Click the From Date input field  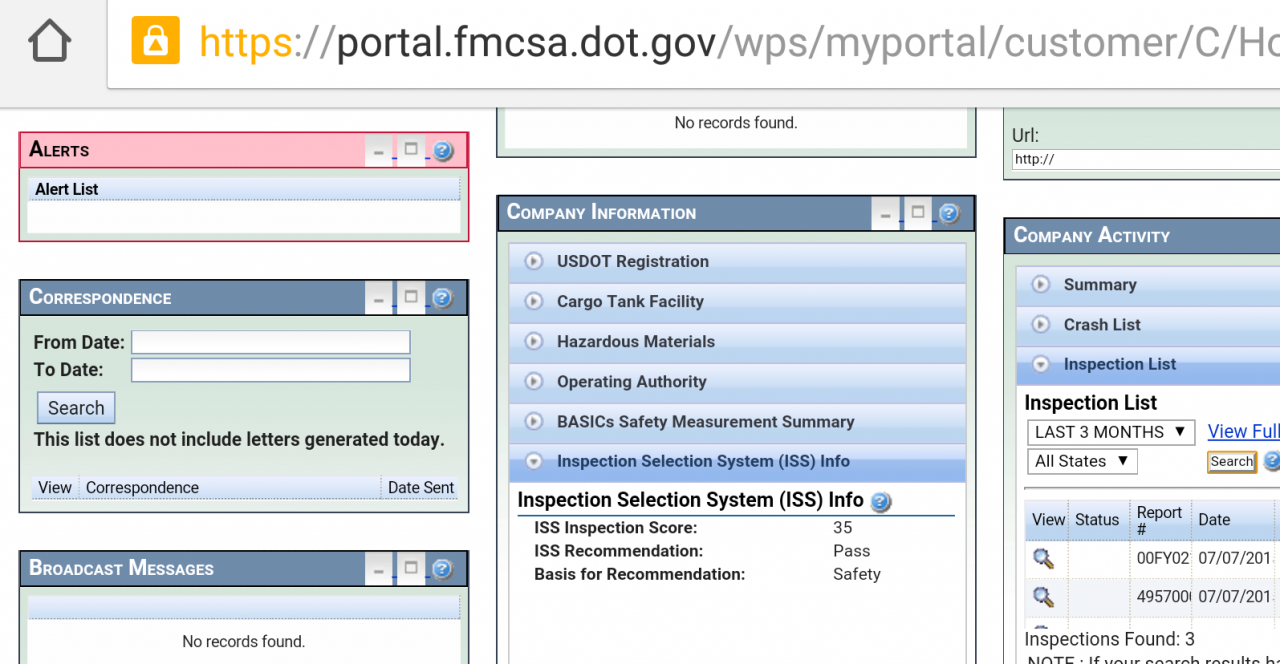point(271,342)
